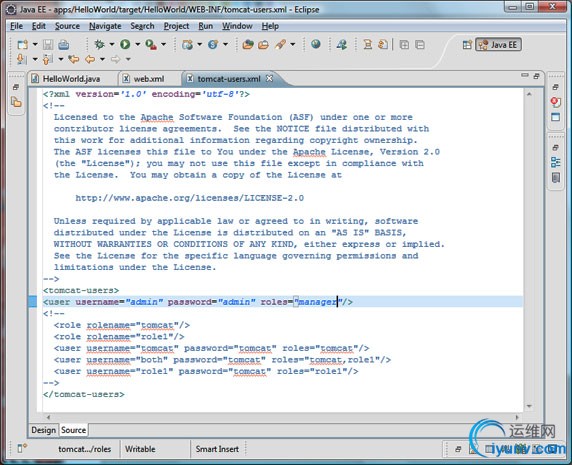
Task: Select the tomcat-users.xml editor tab
Action: point(229,79)
